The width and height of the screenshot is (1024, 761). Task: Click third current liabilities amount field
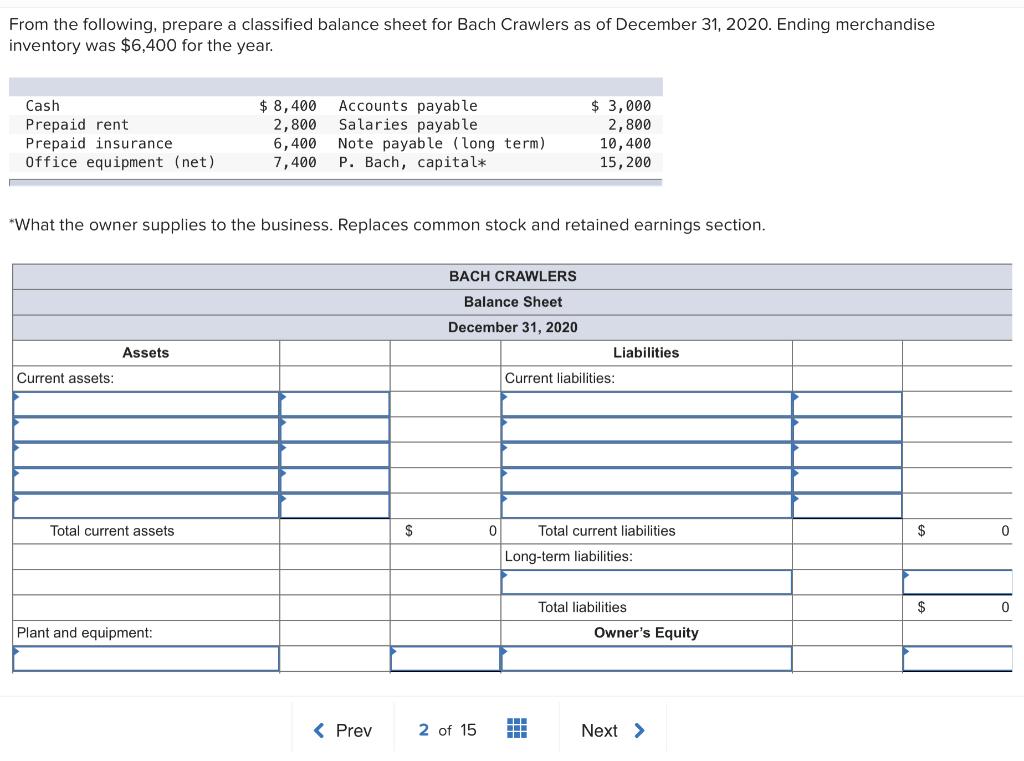point(847,455)
